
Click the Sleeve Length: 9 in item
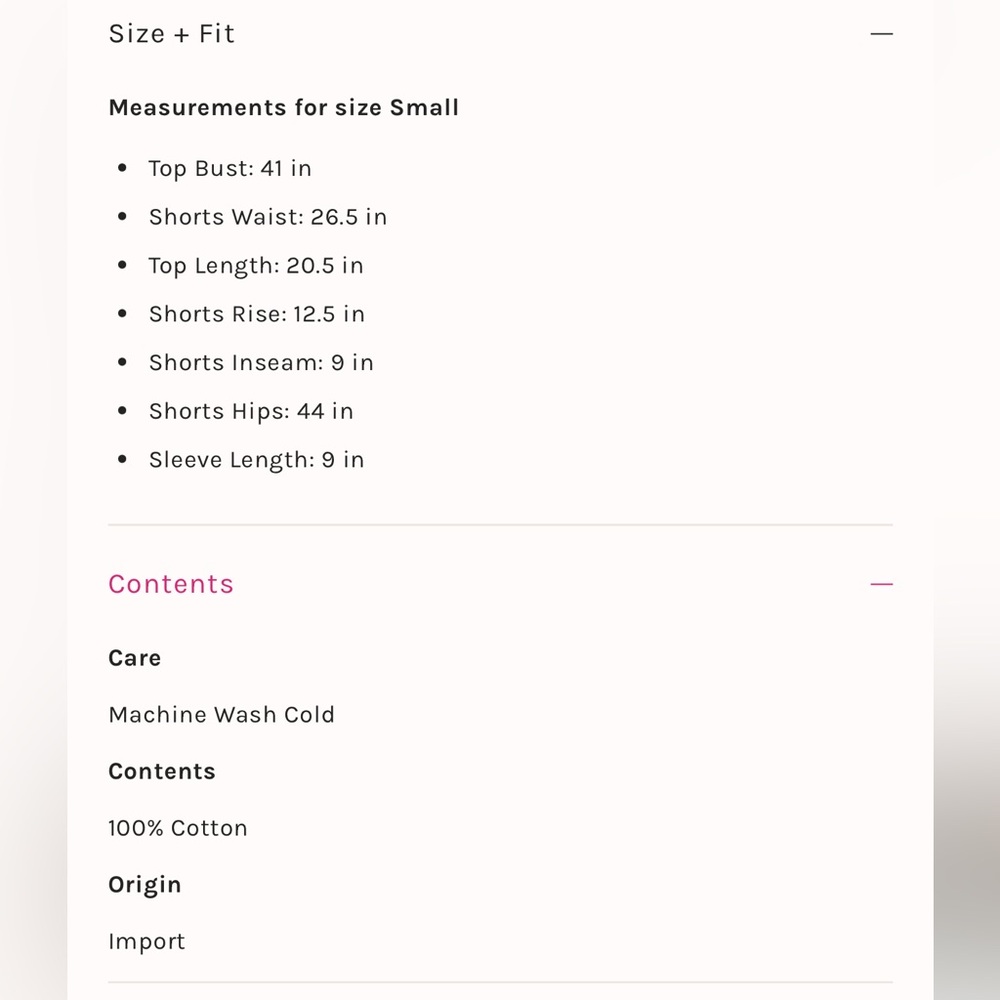(256, 460)
